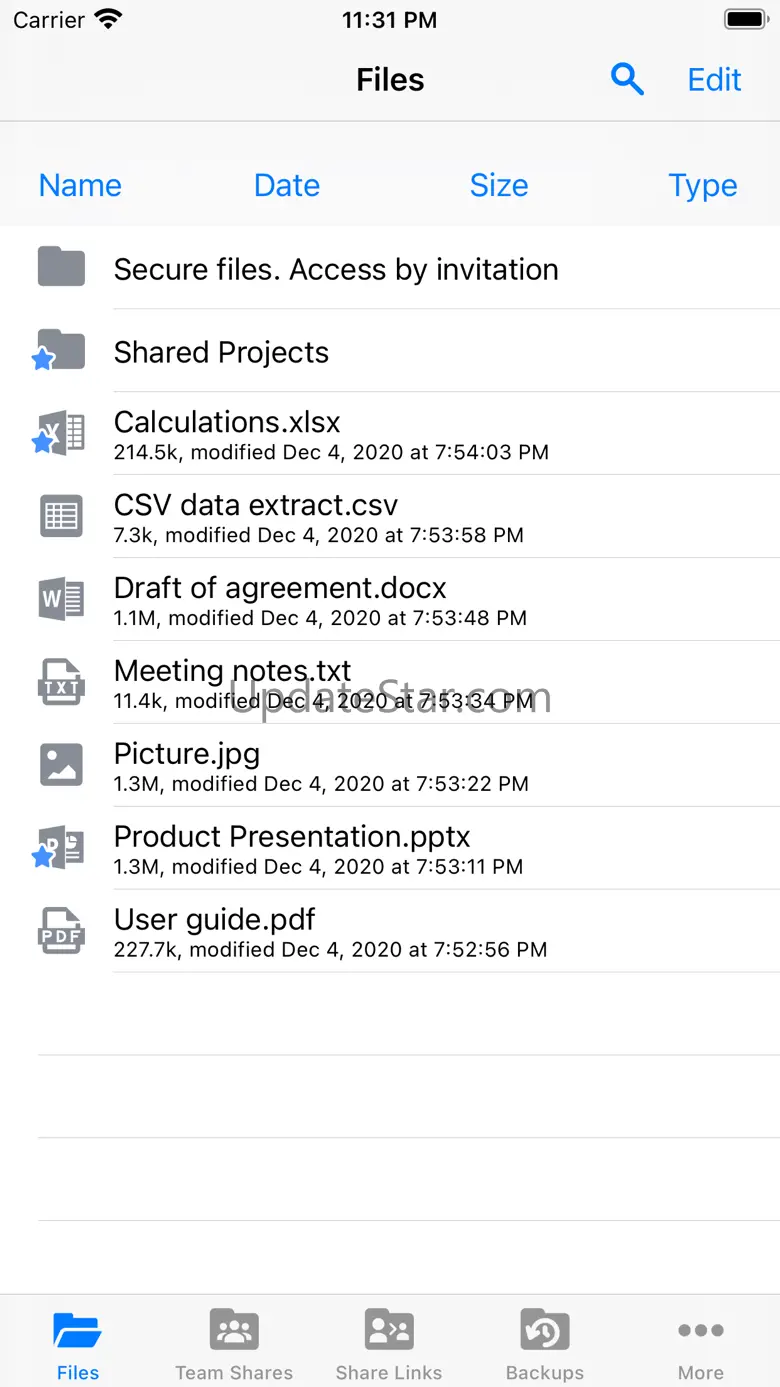Image resolution: width=780 pixels, height=1387 pixels.
Task: Tap the search magnifier icon
Action: coord(627,79)
